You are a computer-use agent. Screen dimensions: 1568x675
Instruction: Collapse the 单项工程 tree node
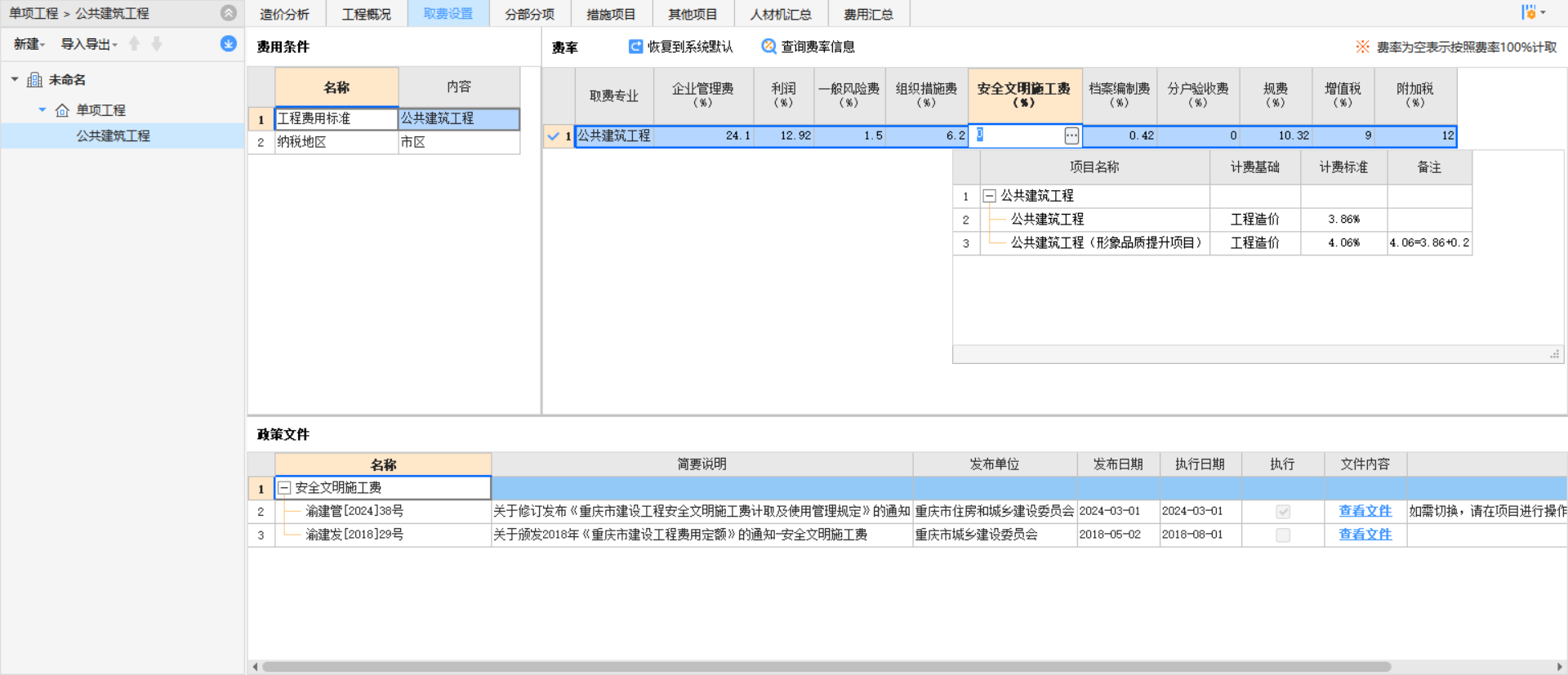tap(42, 110)
